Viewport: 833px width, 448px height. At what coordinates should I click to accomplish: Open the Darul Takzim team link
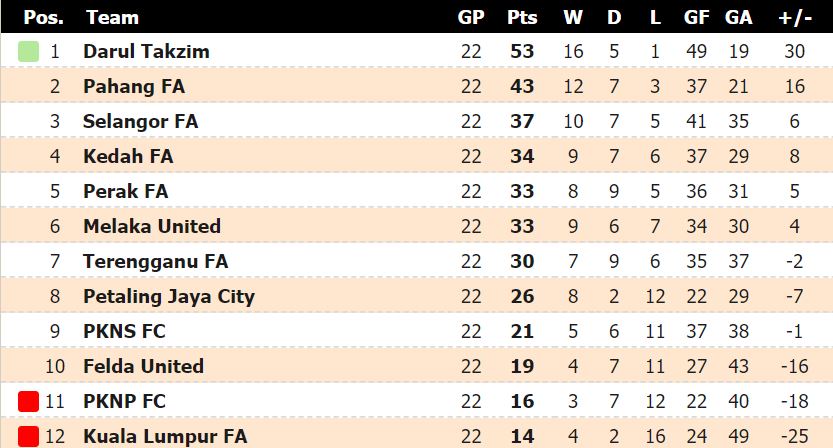coord(146,51)
